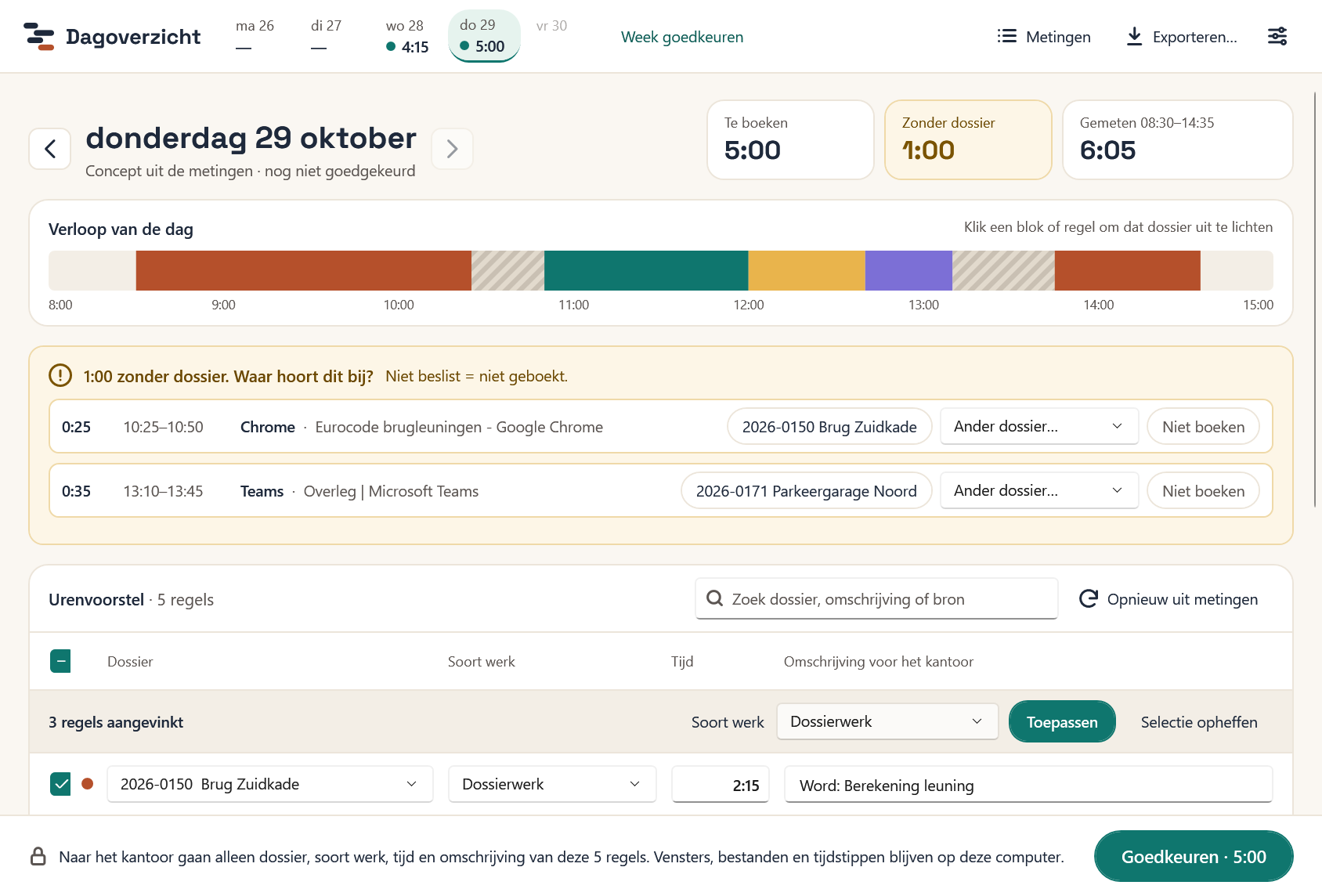The image size is (1322, 896).
Task: Click search magnifier icon in Urenvoorstel
Action: (714, 599)
